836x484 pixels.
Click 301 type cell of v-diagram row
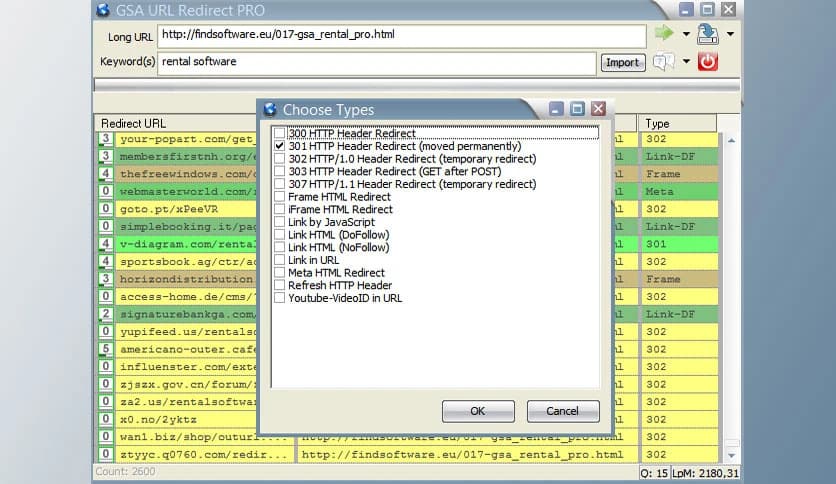pyautogui.click(x=679, y=244)
